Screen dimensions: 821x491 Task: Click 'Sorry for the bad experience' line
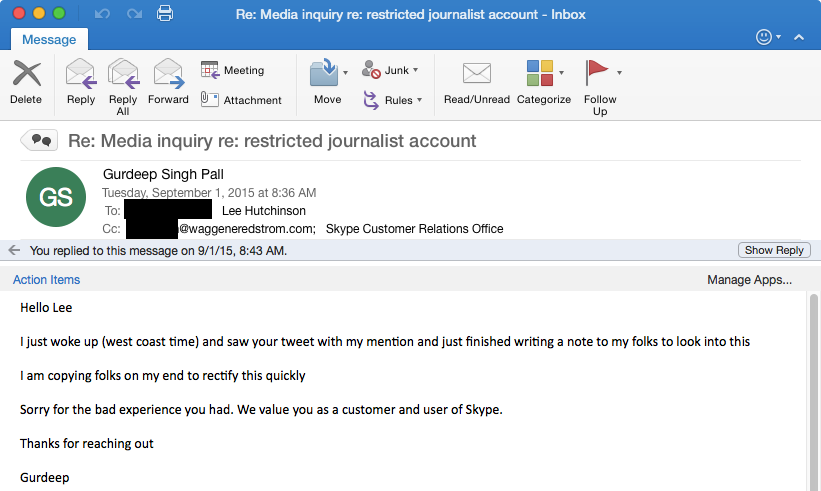(x=261, y=409)
